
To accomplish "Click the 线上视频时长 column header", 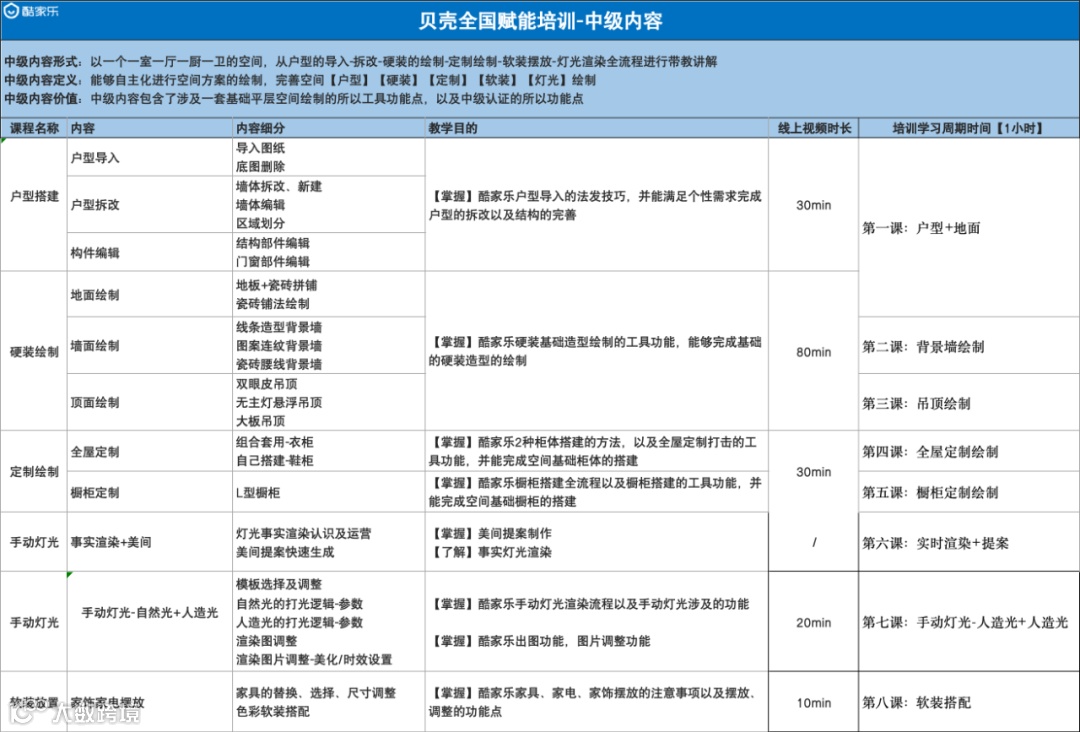I will (x=814, y=128).
